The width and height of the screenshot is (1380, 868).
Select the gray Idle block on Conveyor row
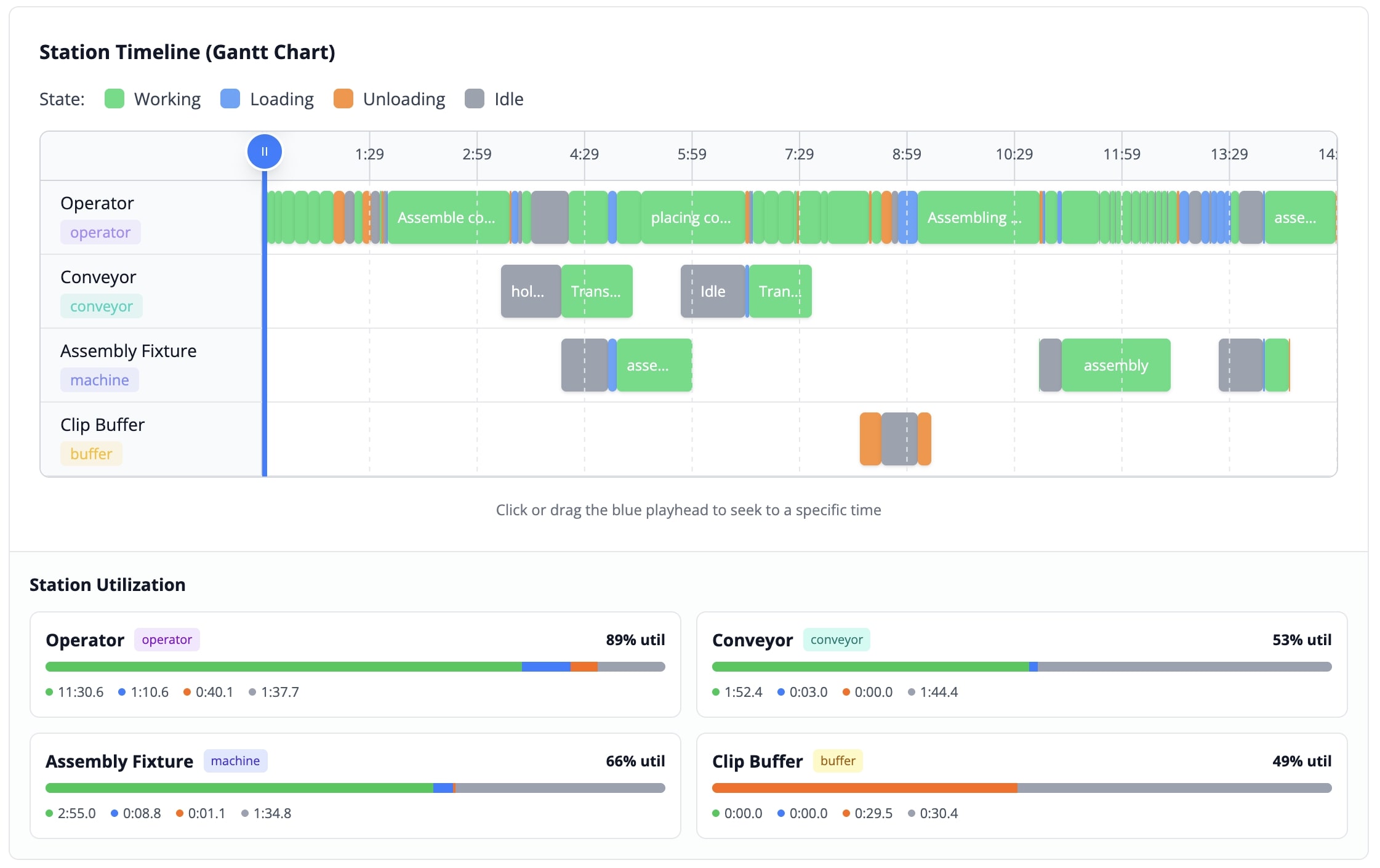713,291
